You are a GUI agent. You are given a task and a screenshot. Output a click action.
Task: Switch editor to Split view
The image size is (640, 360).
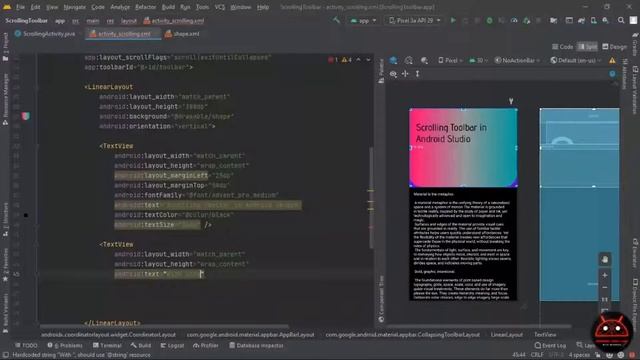point(587,47)
